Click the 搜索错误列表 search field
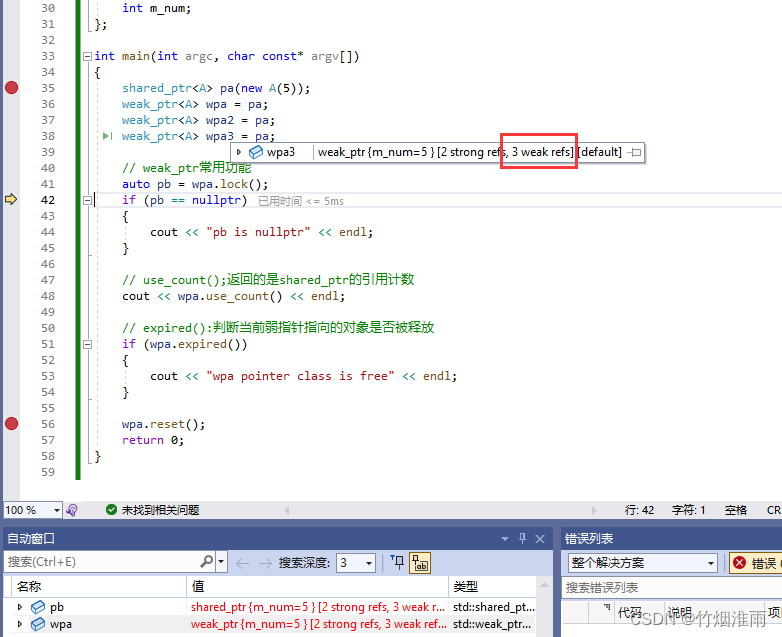Screen dimensions: 782x637 click(x=672, y=588)
